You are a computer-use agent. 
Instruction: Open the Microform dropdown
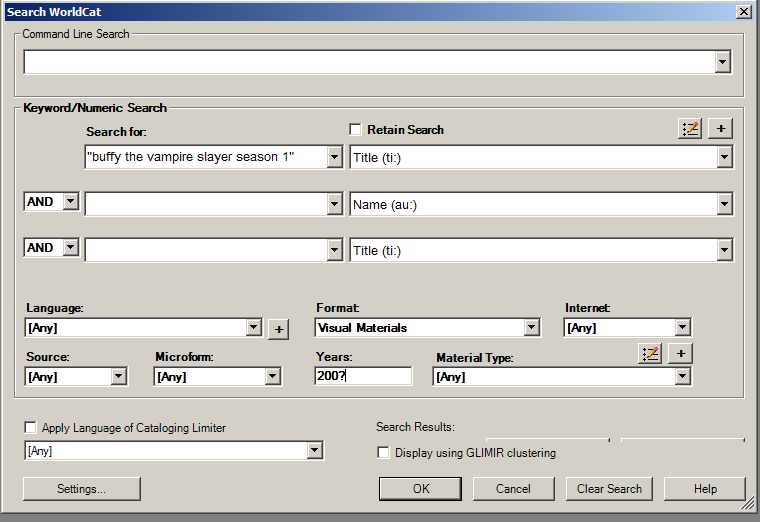coord(273,377)
